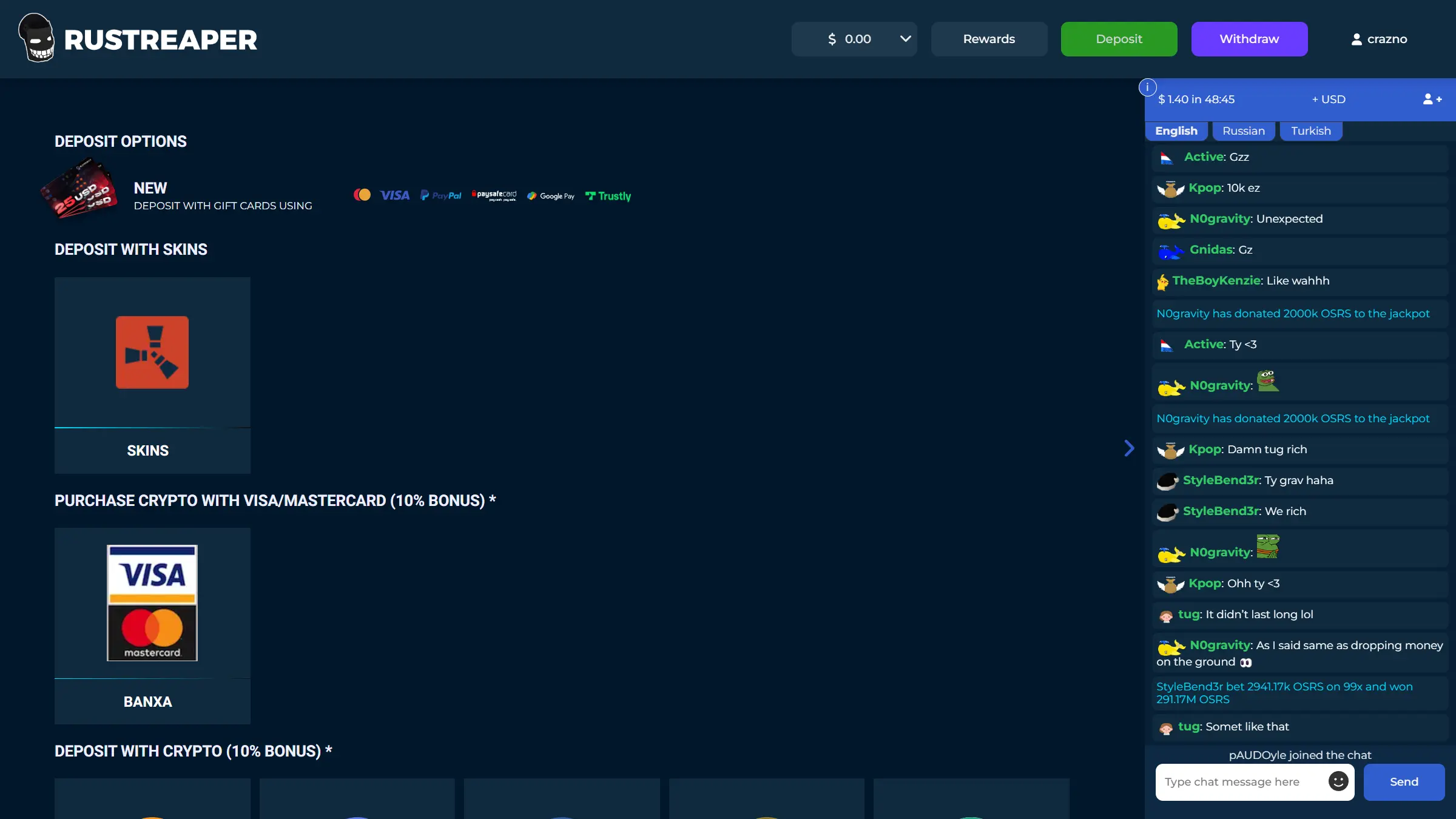1456x819 pixels.
Task: Switch to the English chat tab
Action: [1176, 131]
